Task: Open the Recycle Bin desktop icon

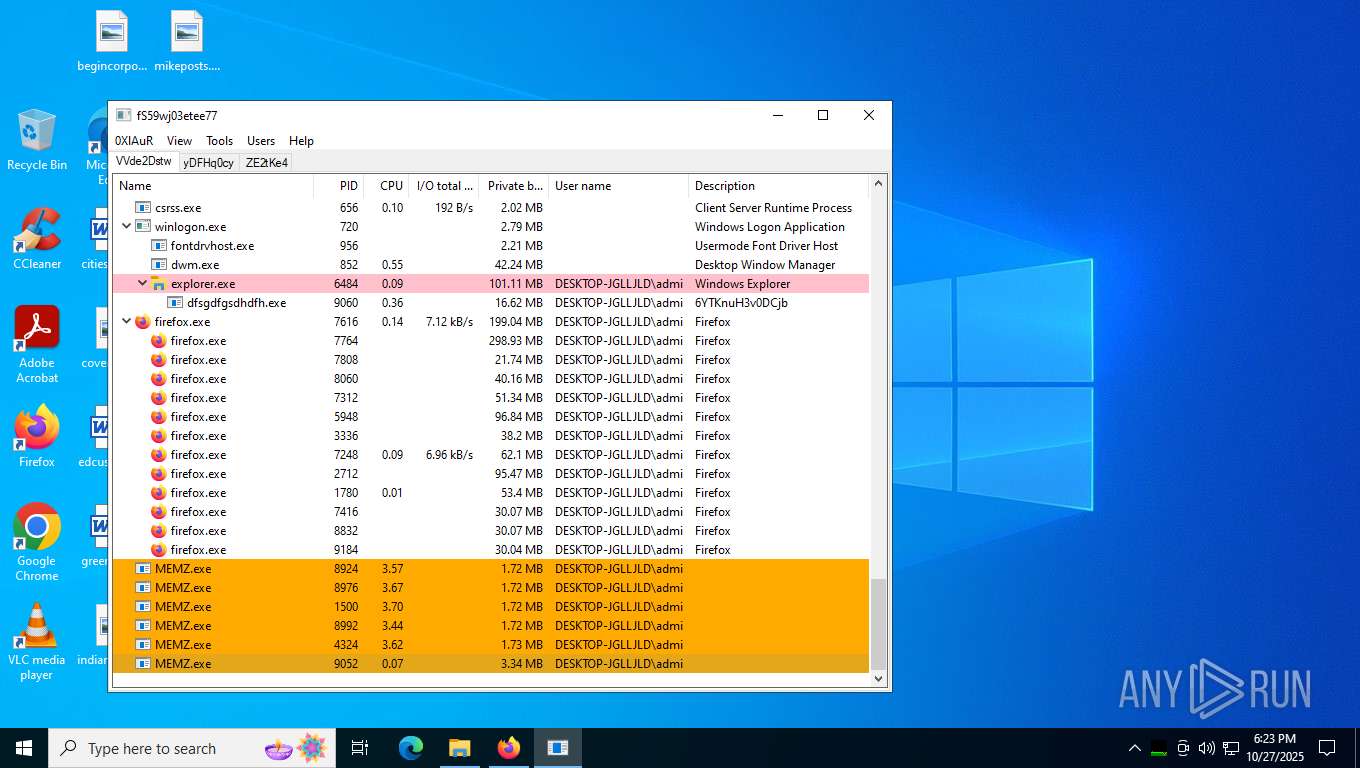Action: (37, 140)
